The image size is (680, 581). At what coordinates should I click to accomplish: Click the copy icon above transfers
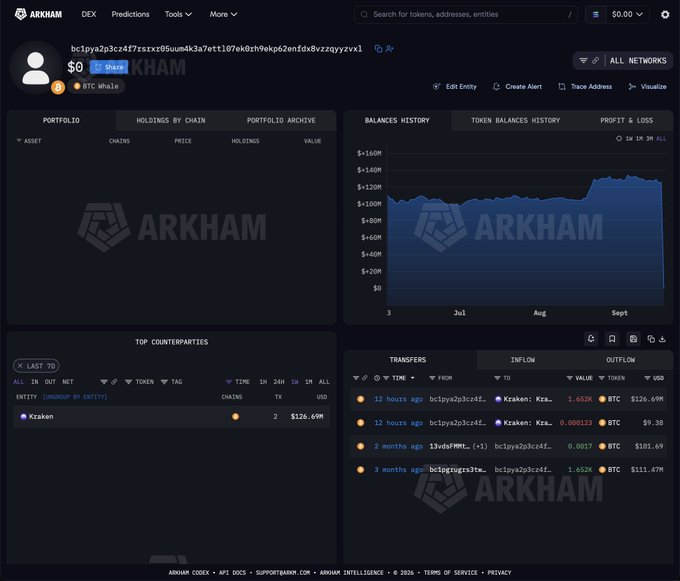(x=651, y=339)
